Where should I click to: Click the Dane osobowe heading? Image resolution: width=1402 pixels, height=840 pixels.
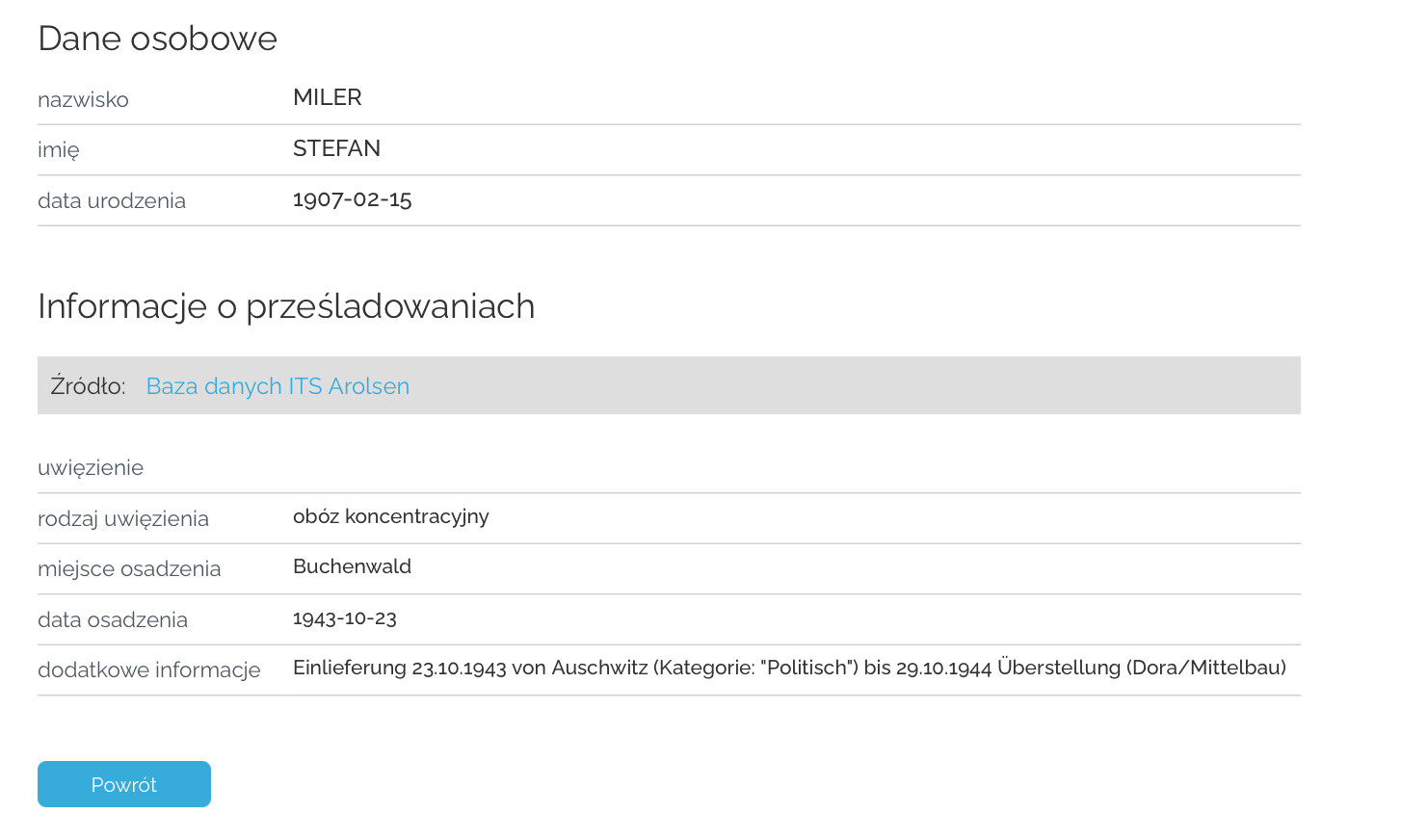pyautogui.click(x=158, y=39)
